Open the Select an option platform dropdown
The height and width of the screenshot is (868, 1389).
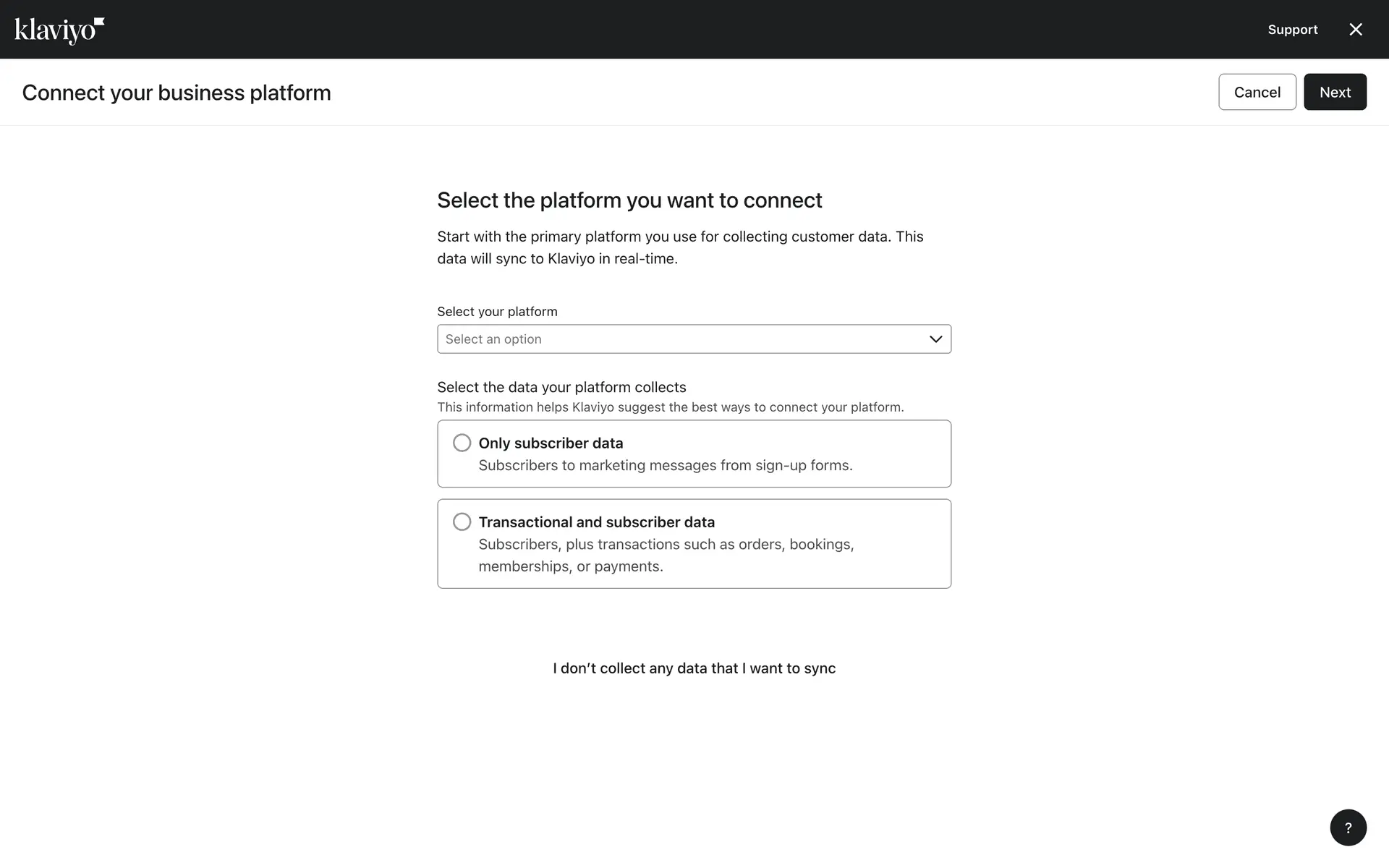coord(680,339)
